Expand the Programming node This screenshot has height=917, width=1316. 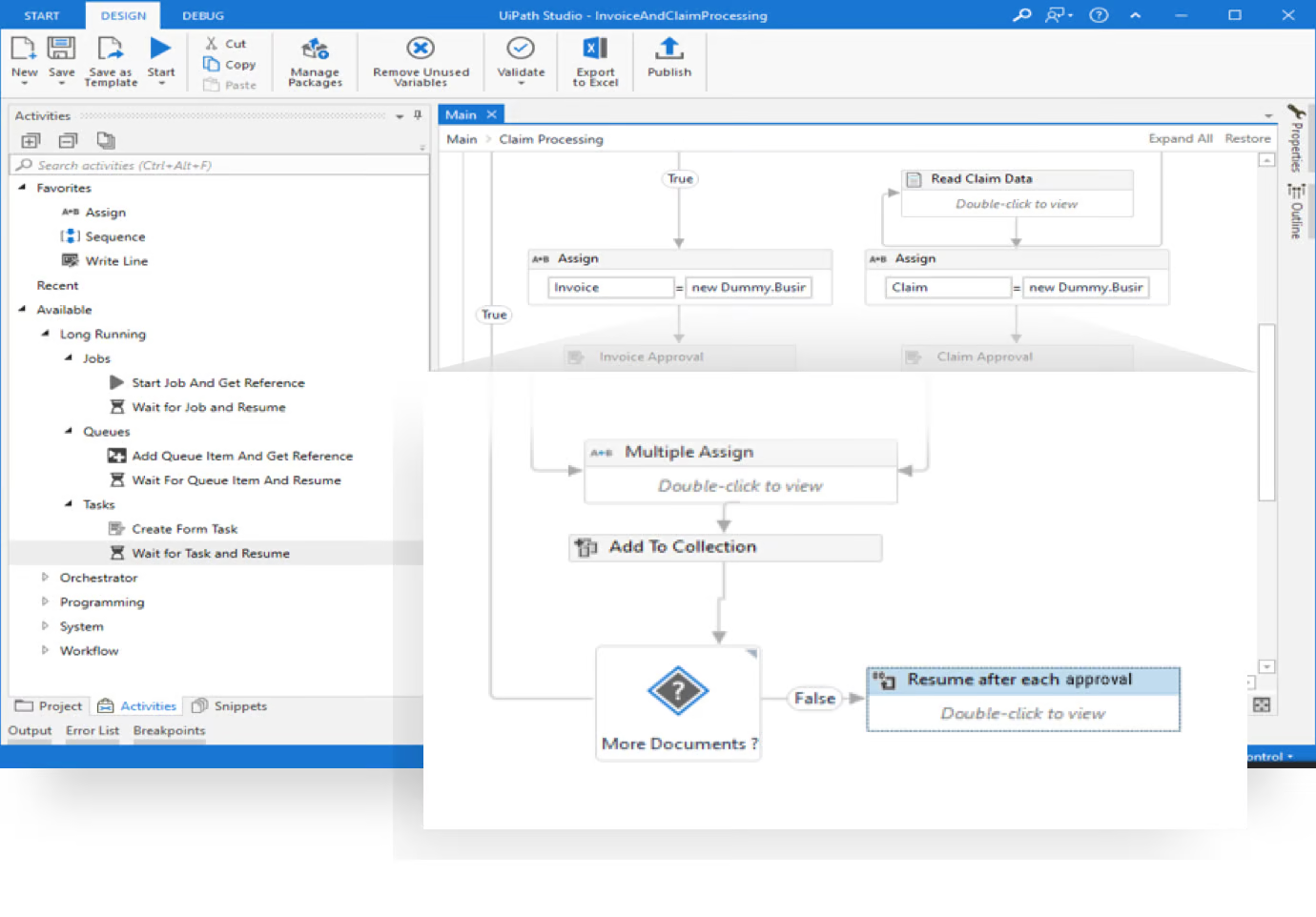coord(45,601)
